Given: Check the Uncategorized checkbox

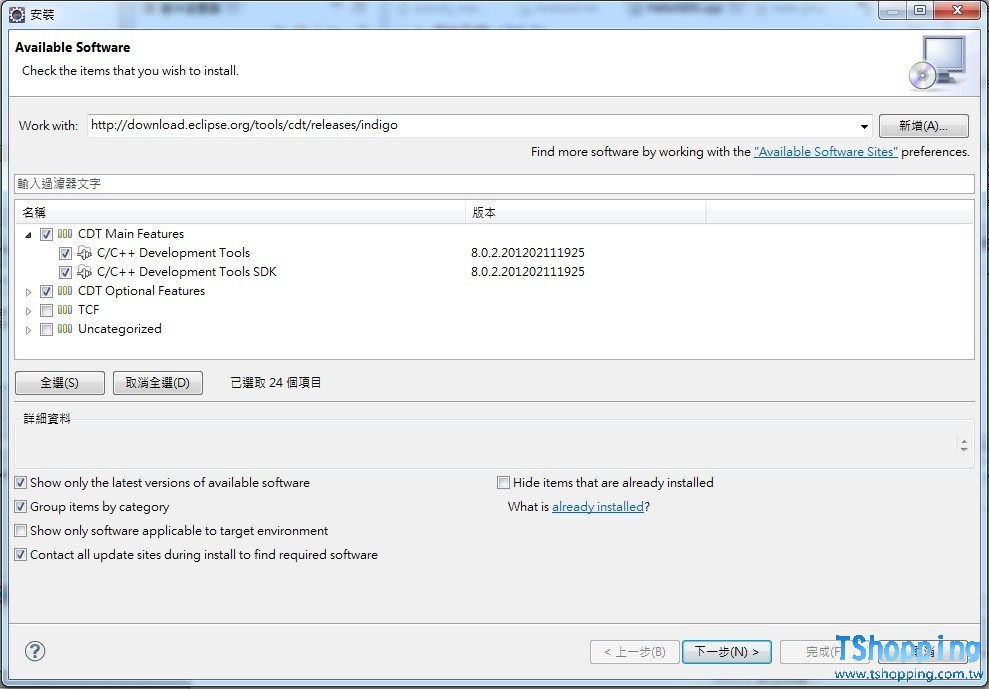Looking at the screenshot, I should pos(46,329).
